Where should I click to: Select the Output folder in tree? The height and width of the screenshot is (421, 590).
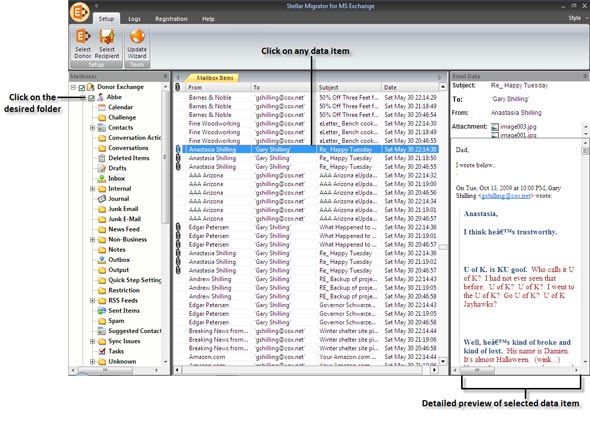coord(118,270)
